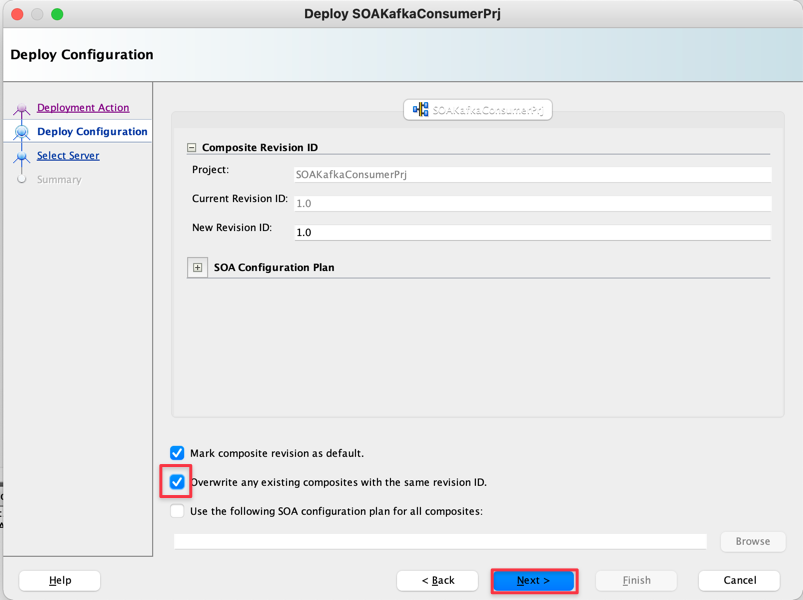Browse for a SOA configuration plan
Screen dimensions: 803x600
[x=752, y=541]
